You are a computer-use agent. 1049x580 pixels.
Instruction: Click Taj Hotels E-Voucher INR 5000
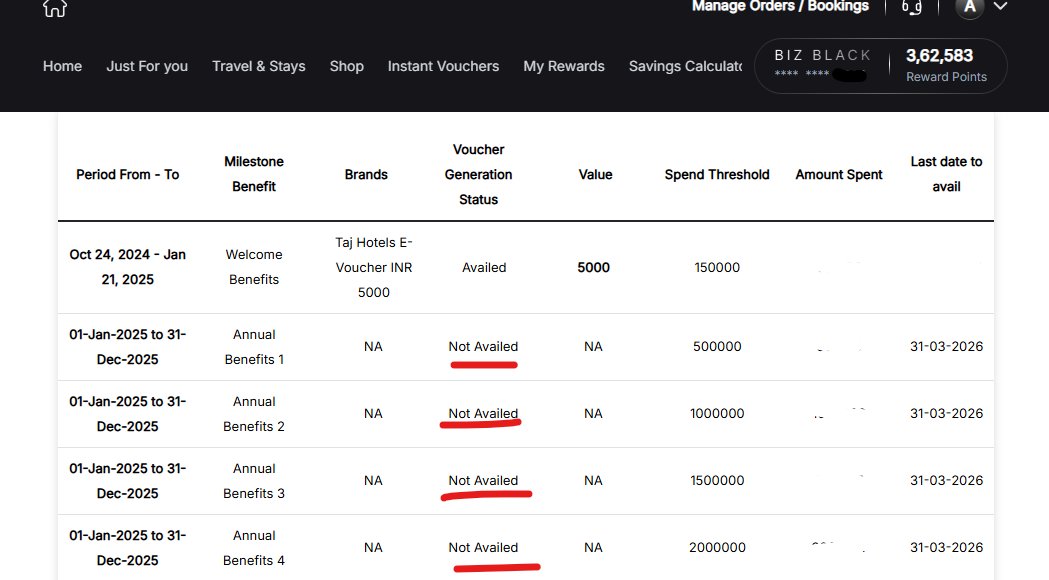click(373, 268)
